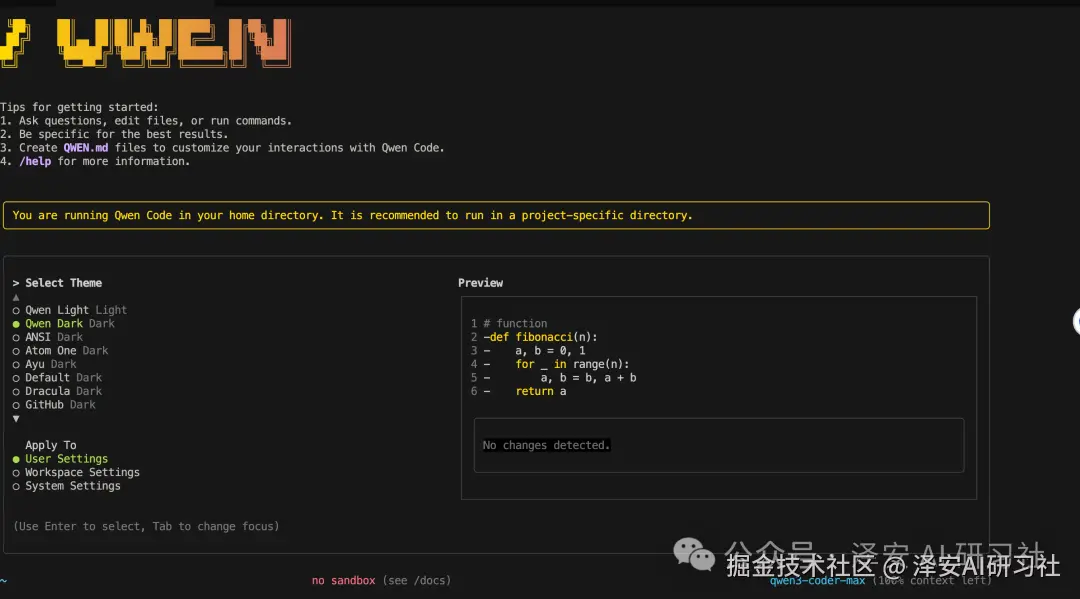Choose the Atom One Dark theme
1080x599 pixels.
(61, 350)
